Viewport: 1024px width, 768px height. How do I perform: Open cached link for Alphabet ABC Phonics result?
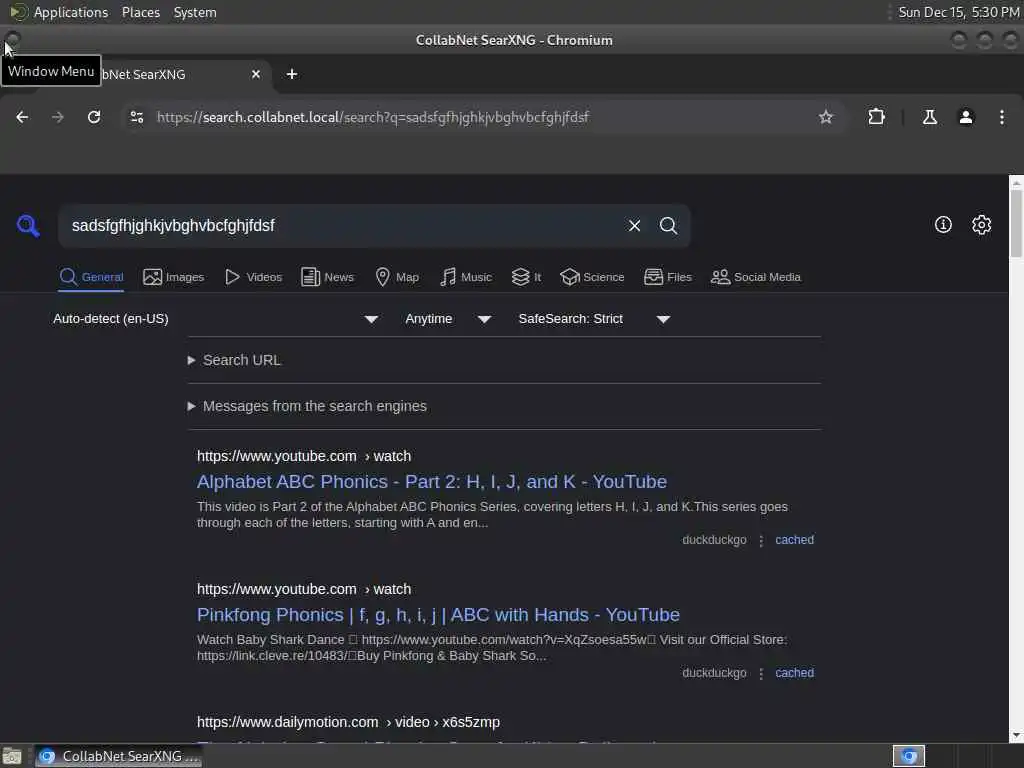pyautogui.click(x=794, y=540)
